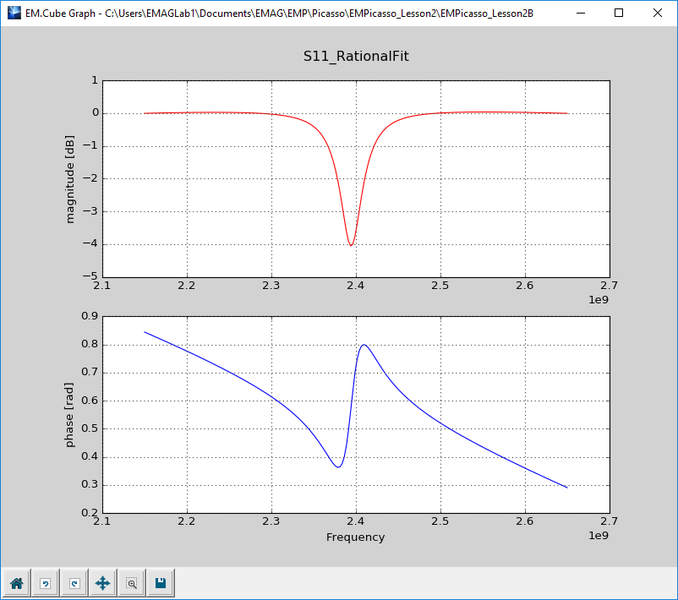The image size is (678, 600).
Task: Go back to the previous view
Action: click(45, 583)
